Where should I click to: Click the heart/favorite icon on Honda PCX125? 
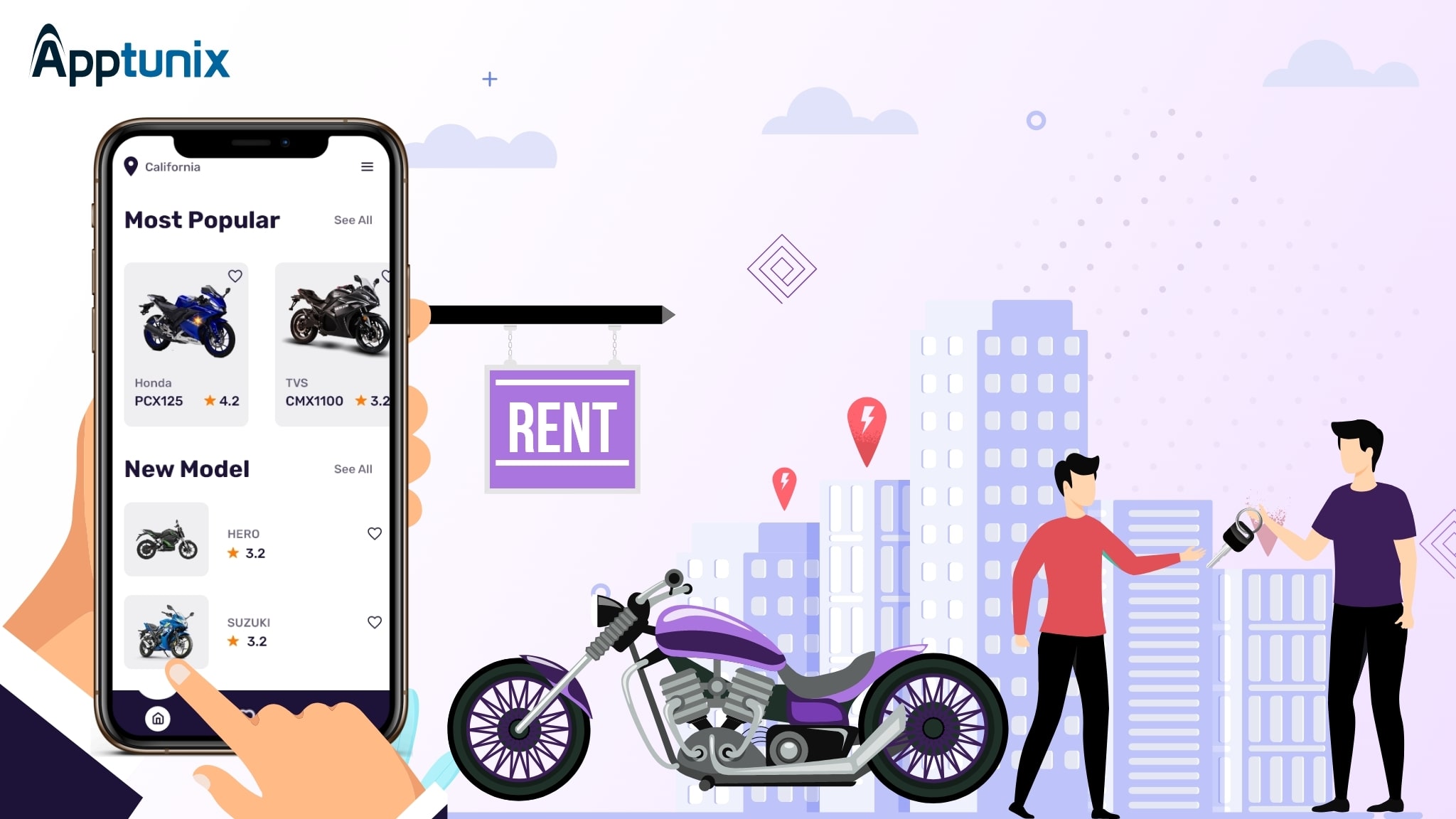point(234,274)
